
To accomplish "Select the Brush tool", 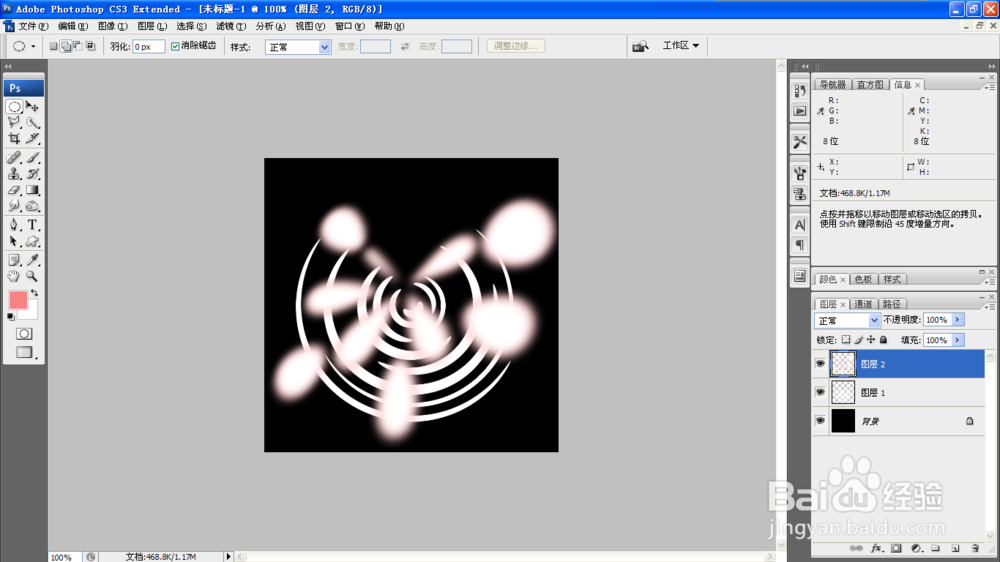I will click(33, 158).
